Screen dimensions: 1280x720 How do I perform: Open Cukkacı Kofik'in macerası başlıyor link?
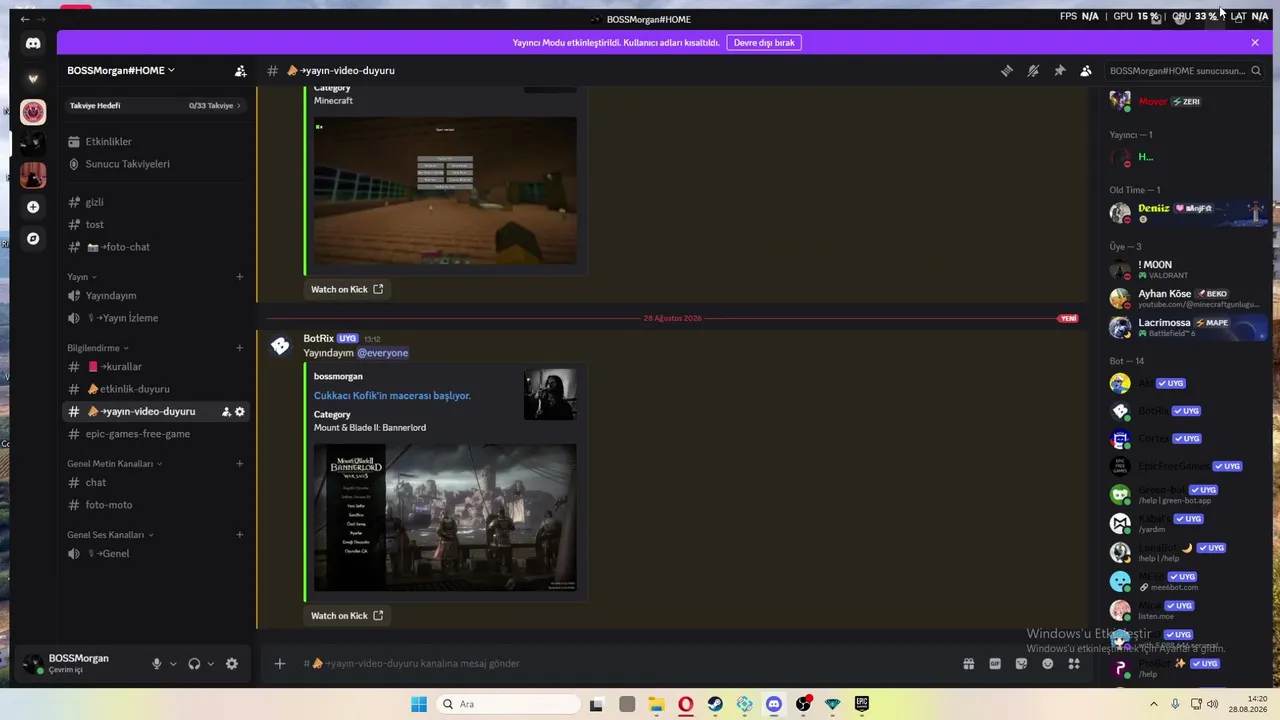click(392, 396)
